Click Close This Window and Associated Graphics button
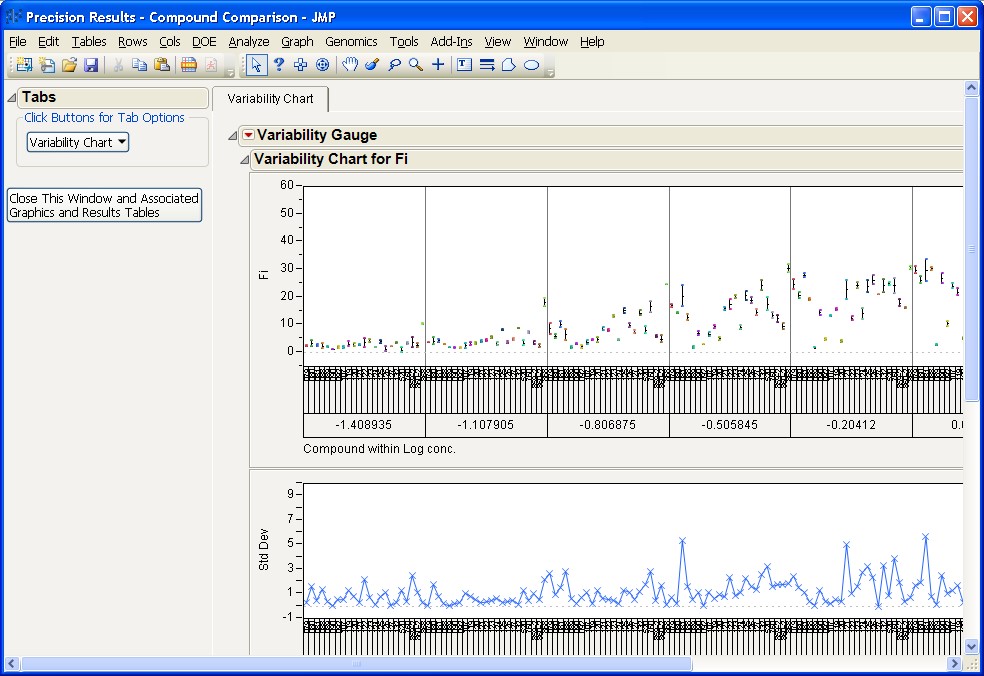984x676 pixels. pos(104,205)
